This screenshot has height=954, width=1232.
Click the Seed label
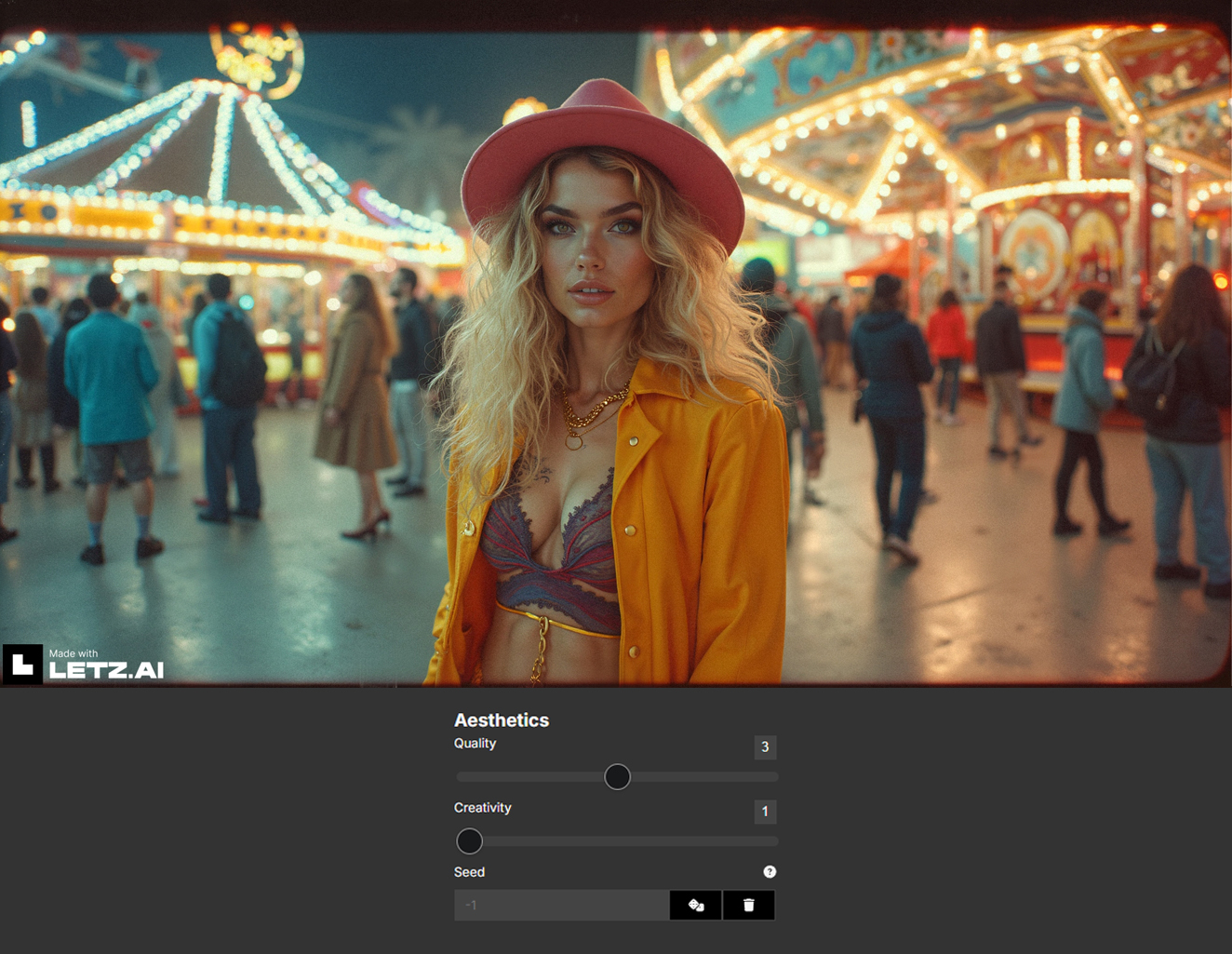(x=469, y=872)
